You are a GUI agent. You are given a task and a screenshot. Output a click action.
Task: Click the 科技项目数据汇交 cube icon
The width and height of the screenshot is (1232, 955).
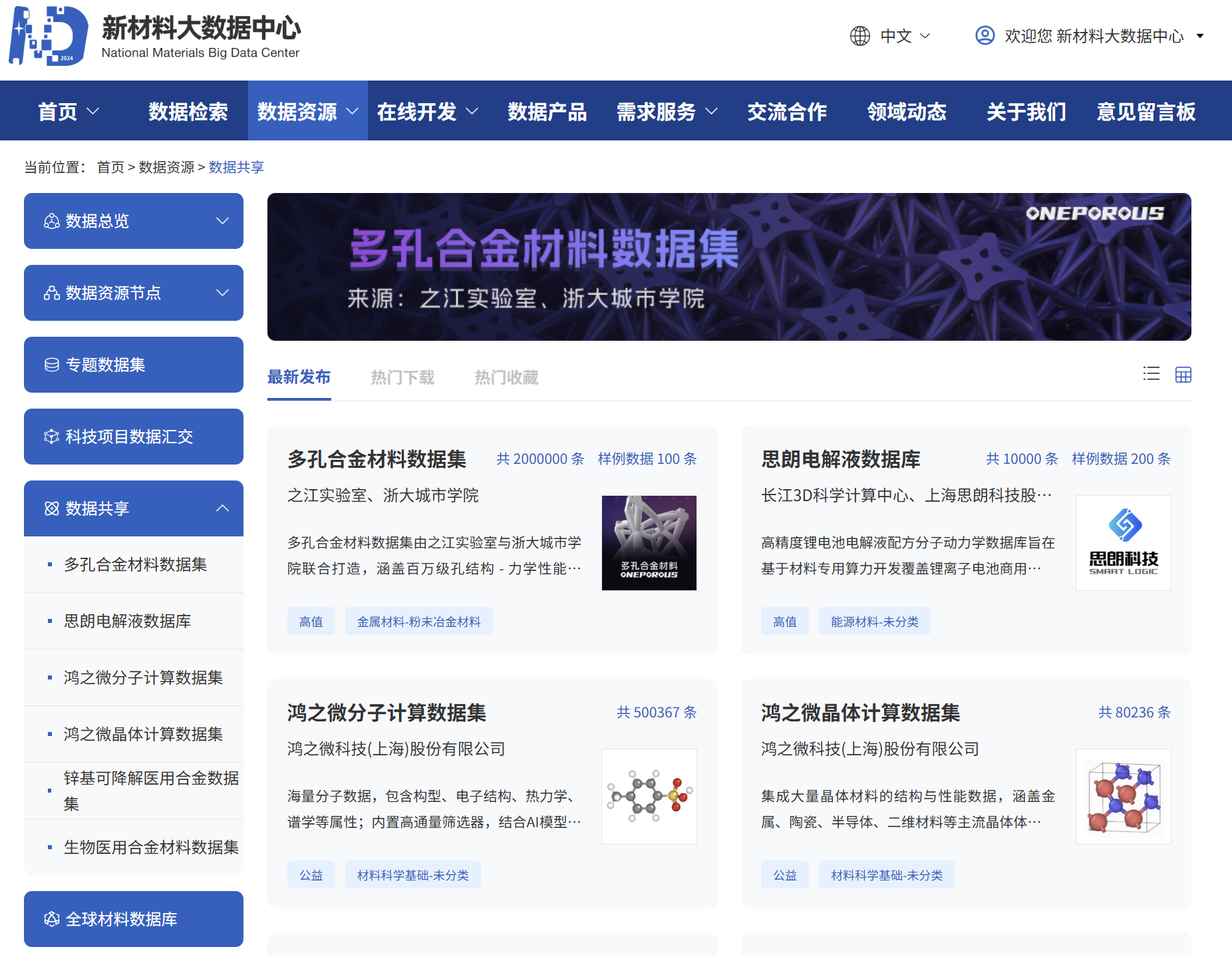tap(51, 437)
